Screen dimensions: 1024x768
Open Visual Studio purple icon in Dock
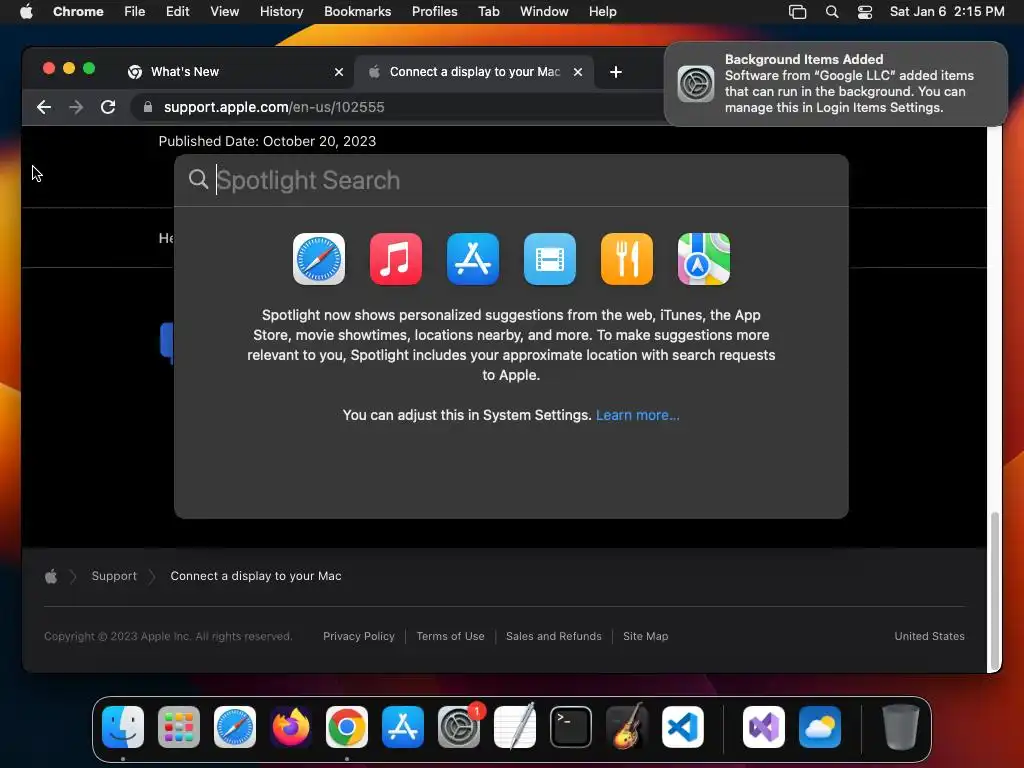pos(763,727)
